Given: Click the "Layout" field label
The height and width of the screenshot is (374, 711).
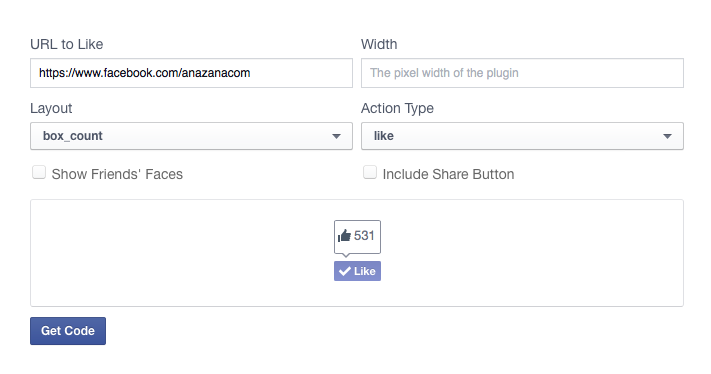Looking at the screenshot, I should tap(51, 108).
